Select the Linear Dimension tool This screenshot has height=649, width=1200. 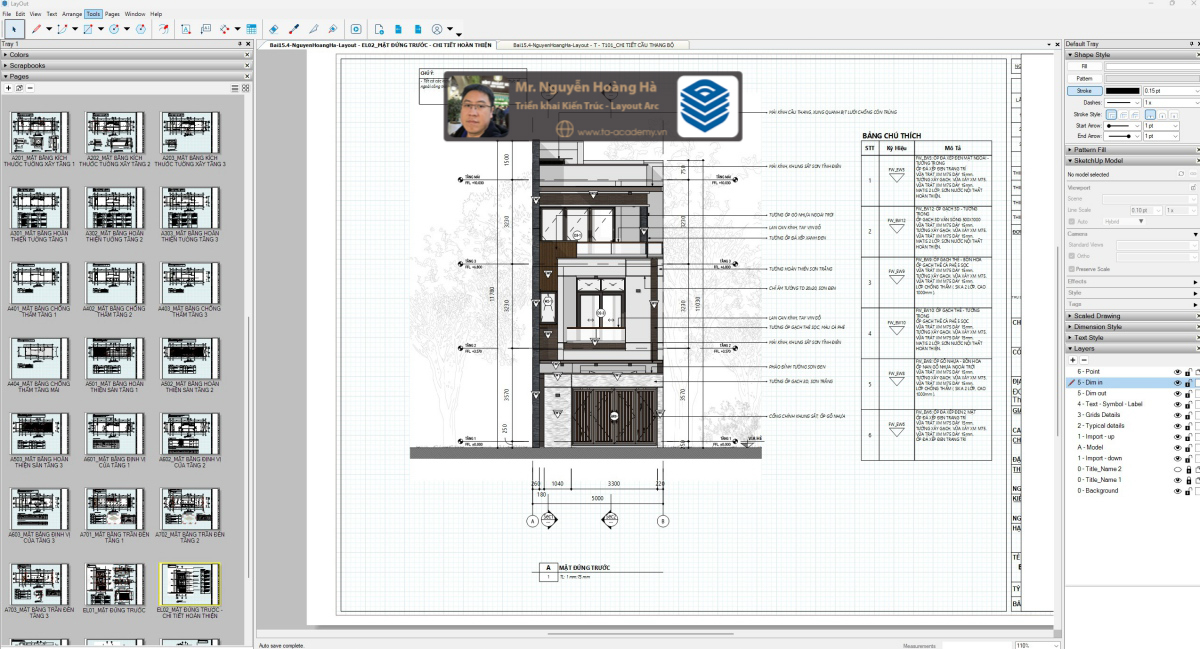[x=225, y=29]
